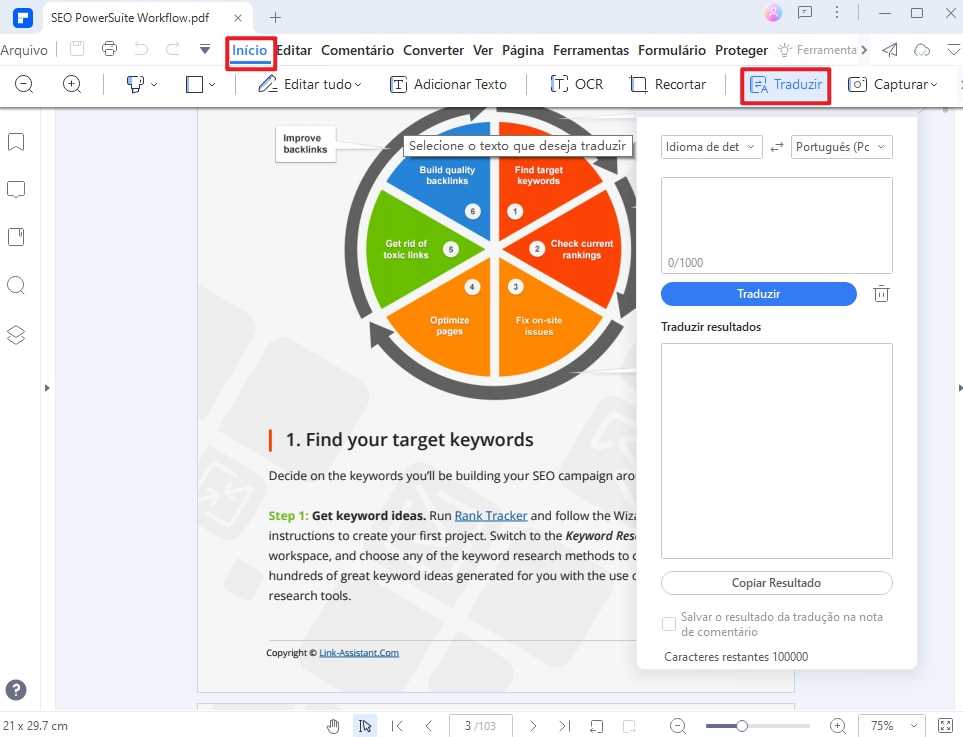The image size is (963, 737).
Task: Expand the right panel arrow
Action: point(960,388)
